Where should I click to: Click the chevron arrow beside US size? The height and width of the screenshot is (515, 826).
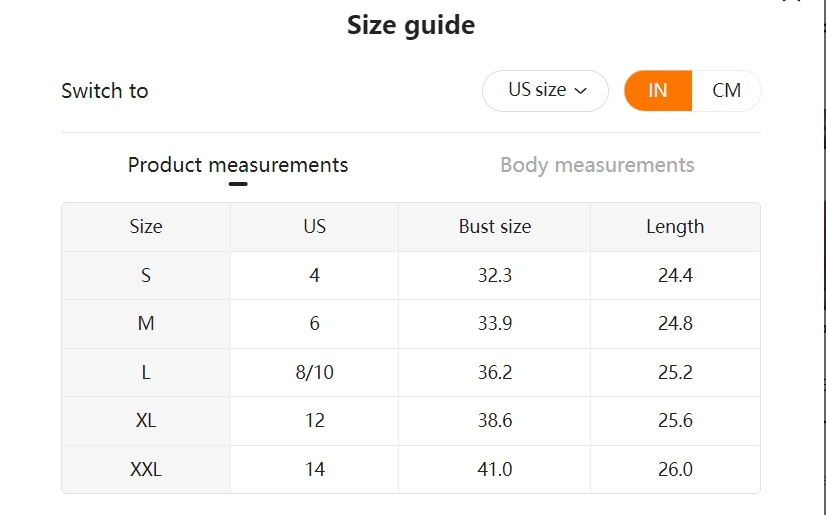[x=581, y=91]
